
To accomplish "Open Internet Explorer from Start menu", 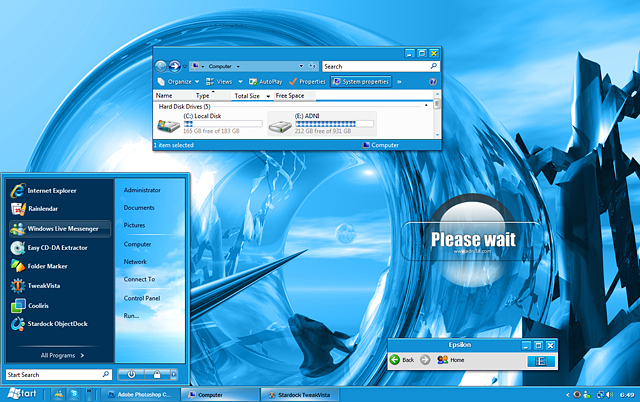I will point(52,189).
